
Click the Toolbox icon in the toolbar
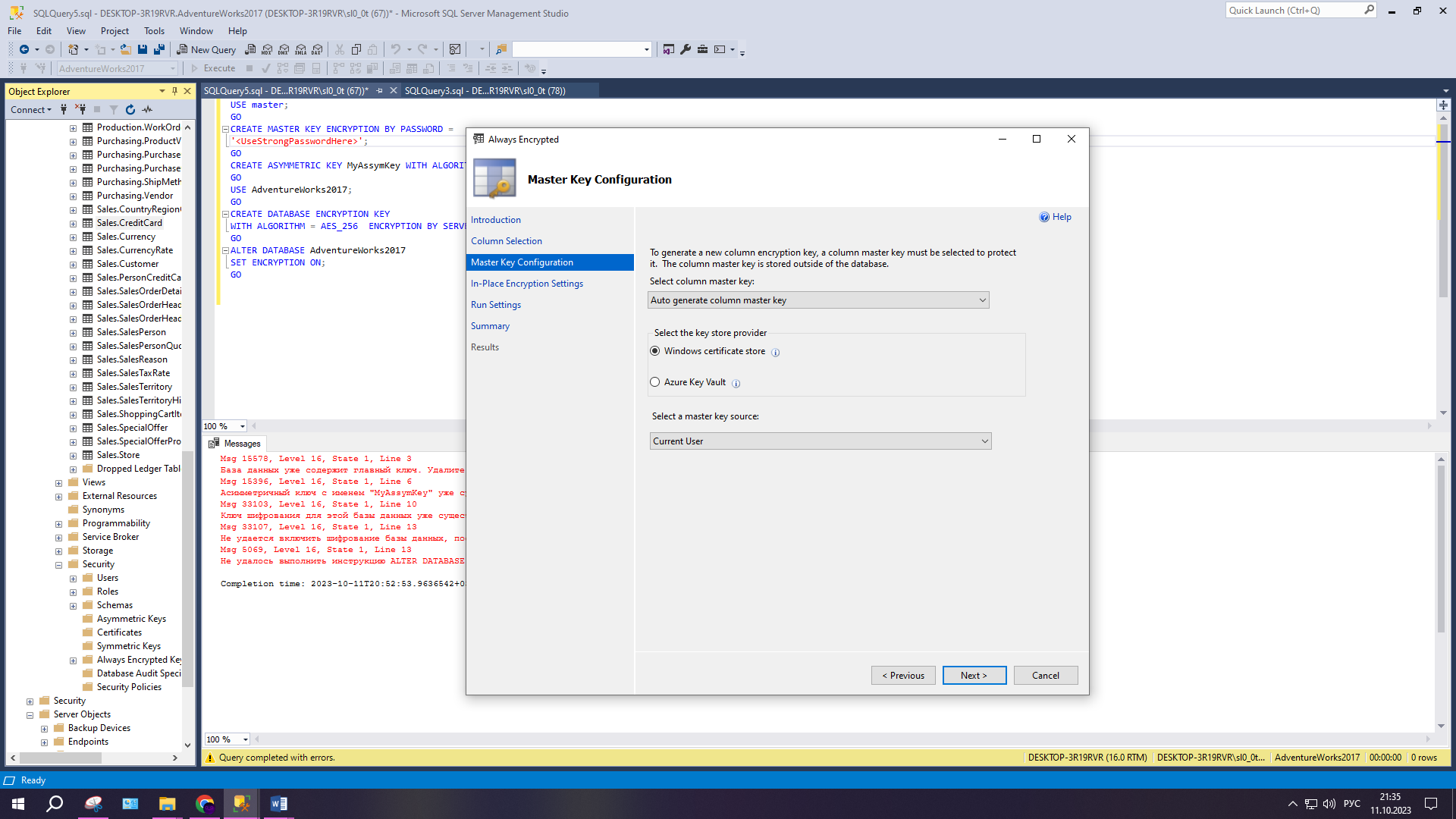(702, 49)
